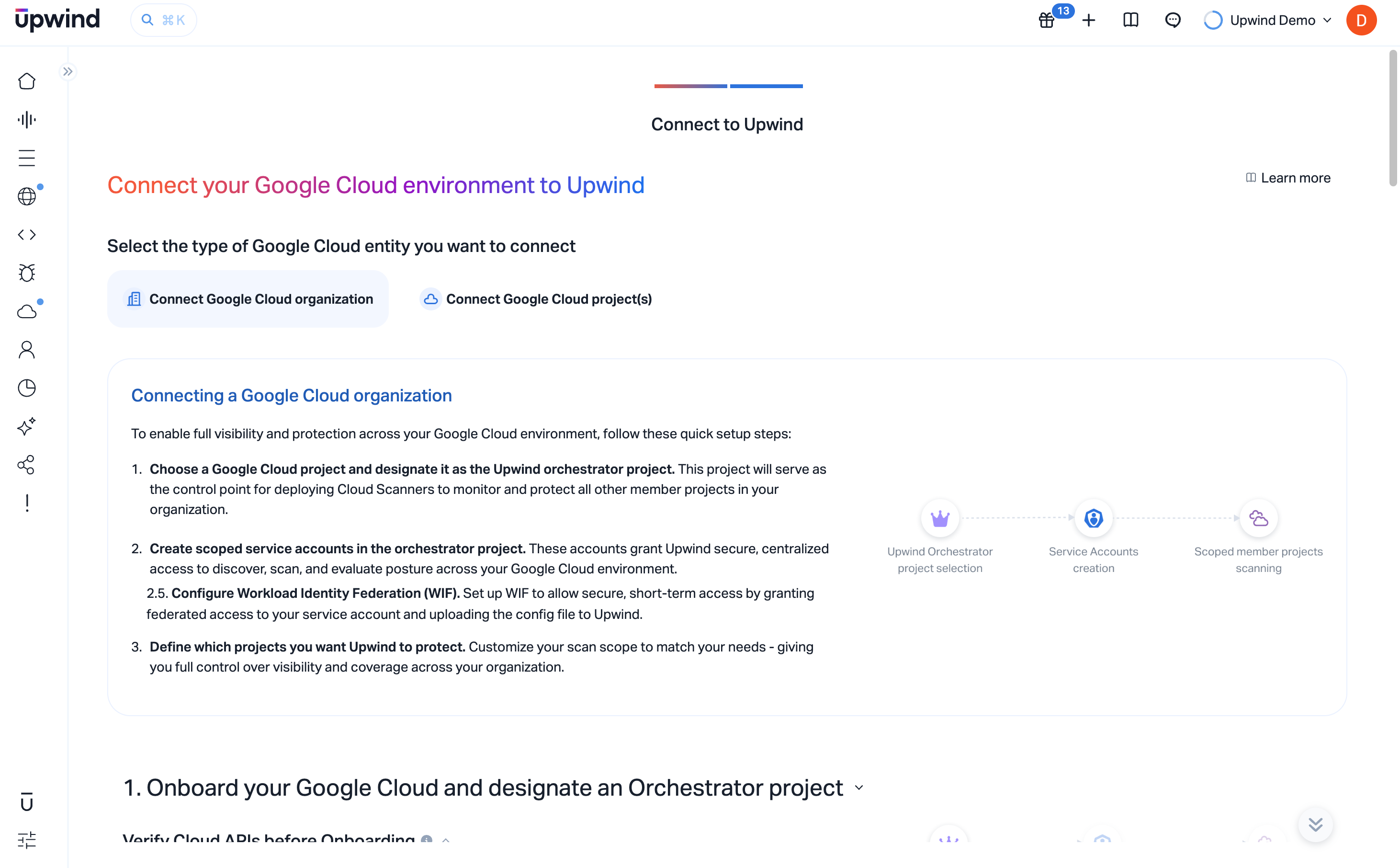The width and height of the screenshot is (1400, 868).
Task: Open the Upwind Demo organization dropdown
Action: coord(1267,20)
